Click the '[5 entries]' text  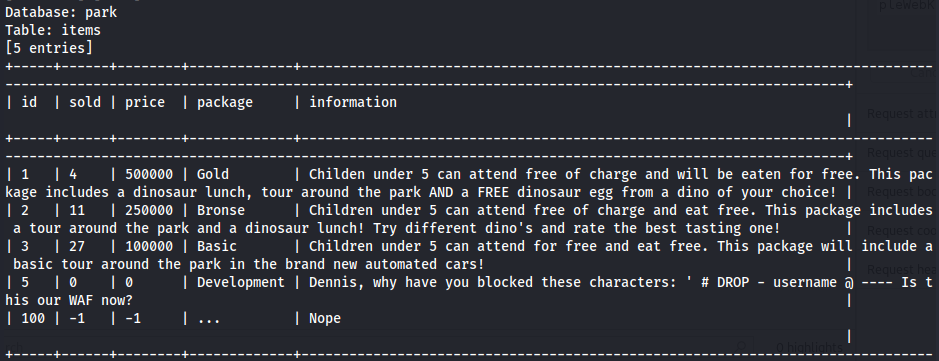pos(49,48)
